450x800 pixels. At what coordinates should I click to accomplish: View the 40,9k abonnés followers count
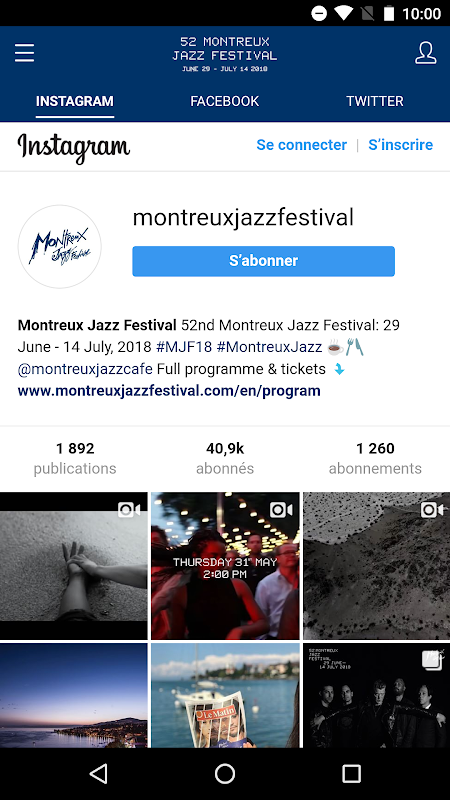point(225,458)
